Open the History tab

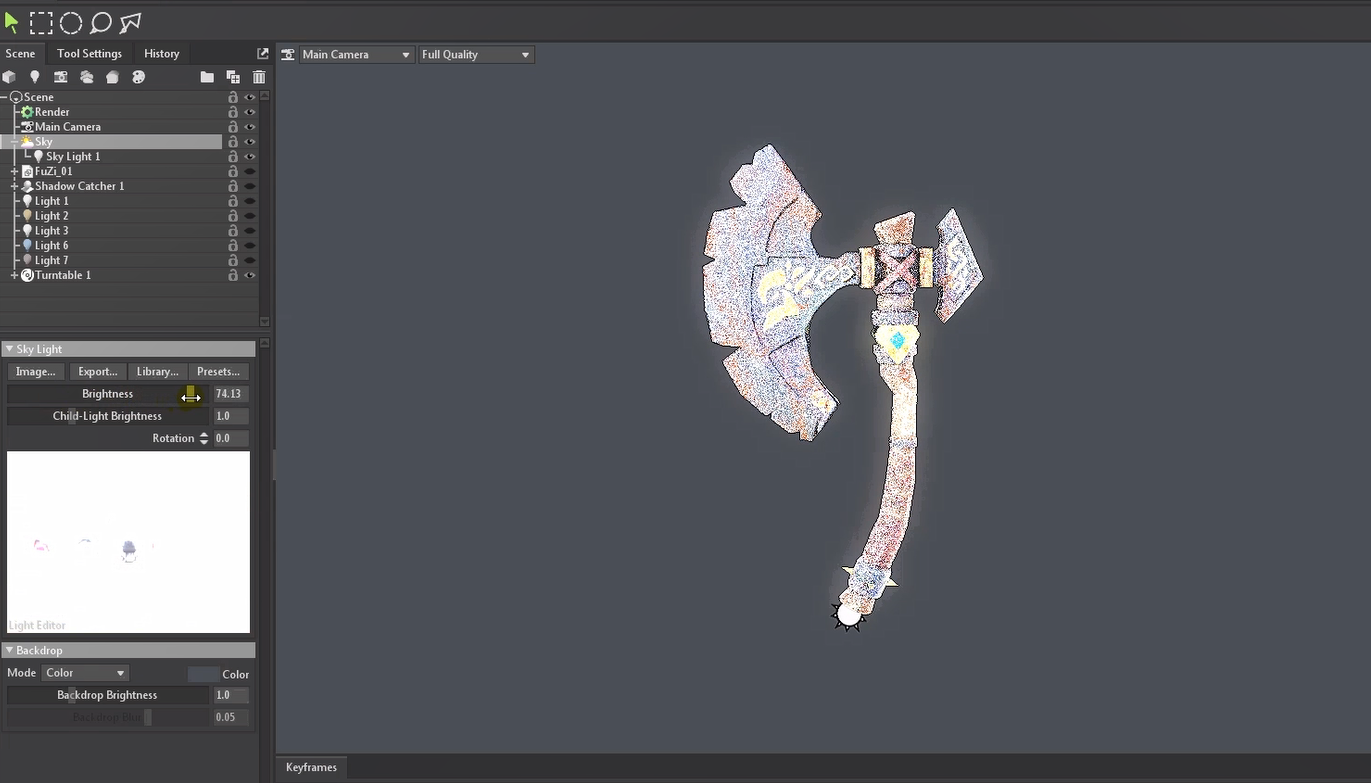click(x=161, y=53)
